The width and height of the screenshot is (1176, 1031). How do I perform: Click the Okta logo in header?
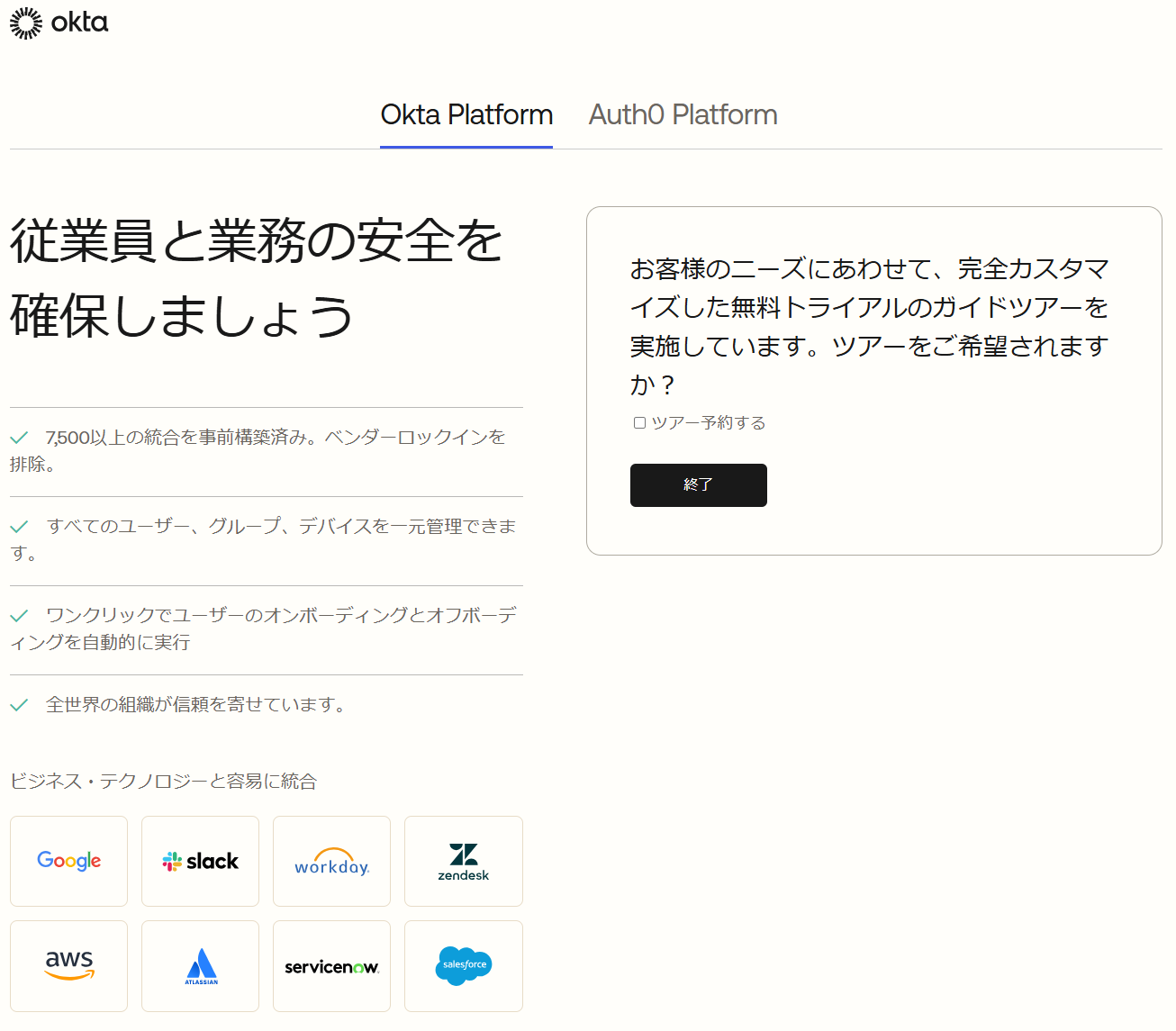coord(59,23)
